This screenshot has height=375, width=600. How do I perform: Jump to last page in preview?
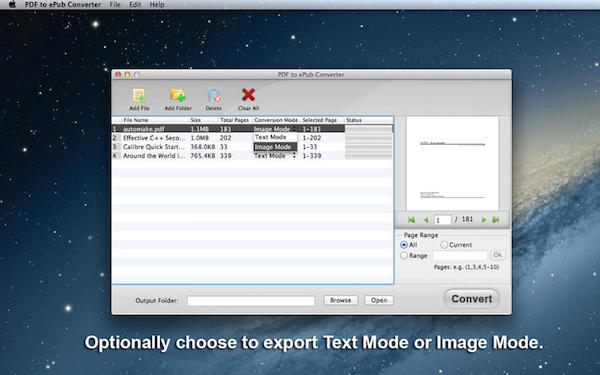[x=496, y=220]
